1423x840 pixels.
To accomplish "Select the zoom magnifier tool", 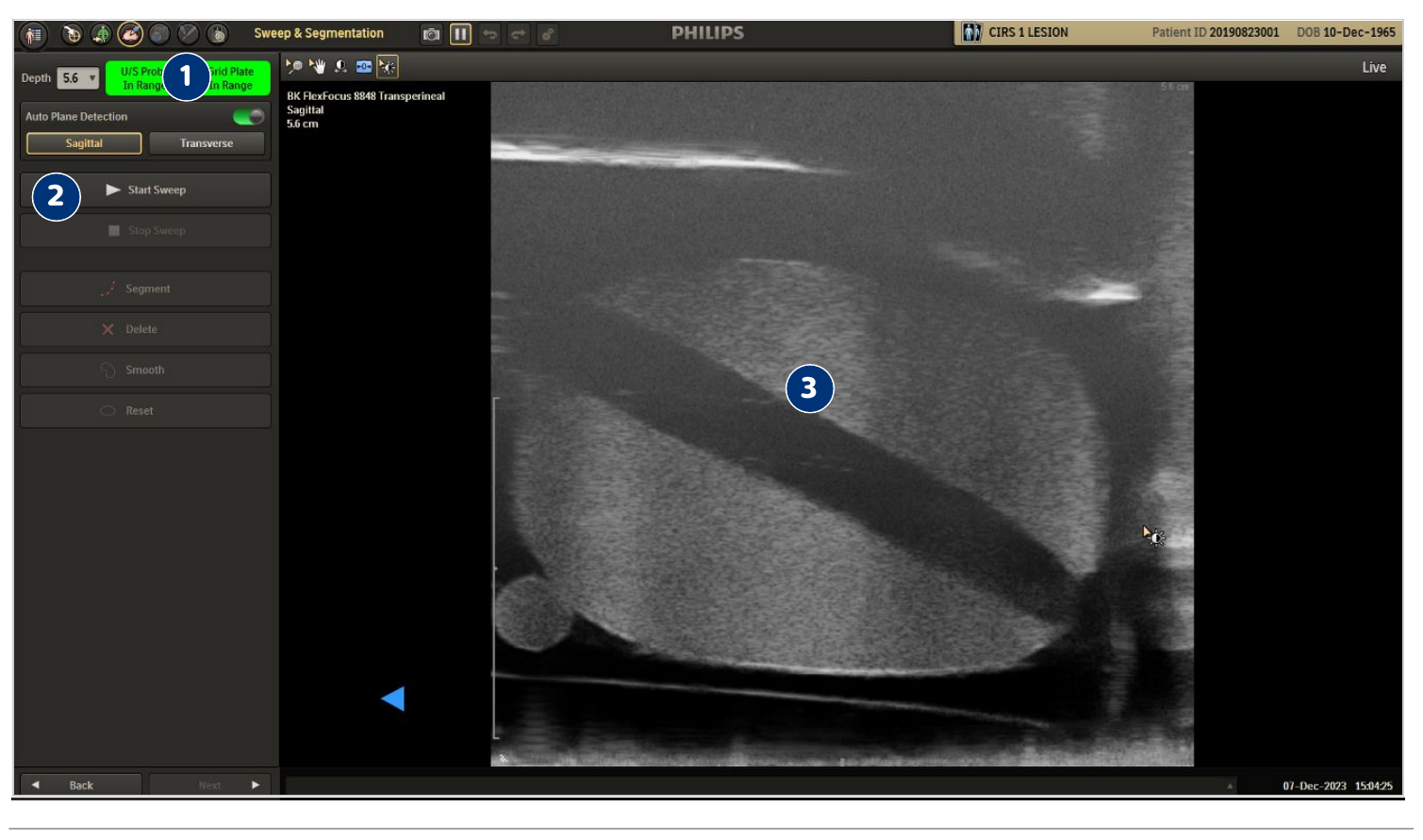I will [294, 66].
